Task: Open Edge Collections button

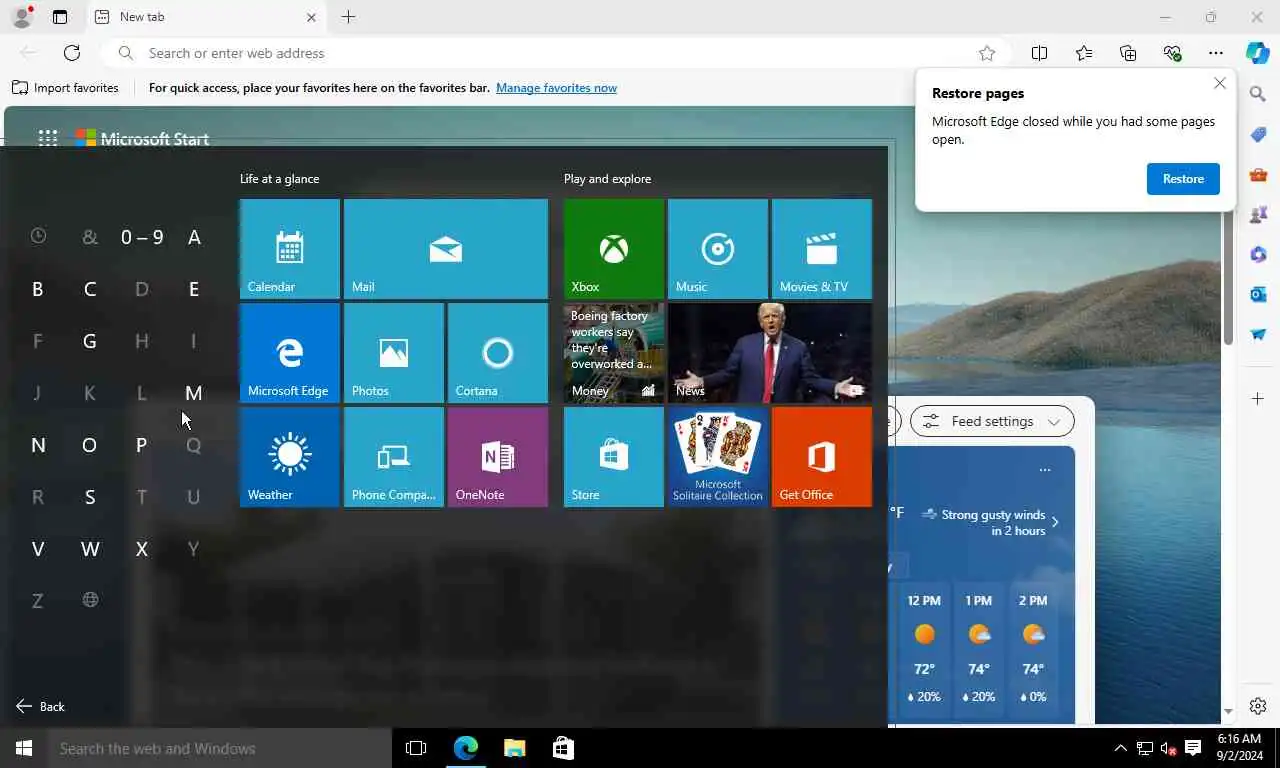Action: click(x=1128, y=53)
